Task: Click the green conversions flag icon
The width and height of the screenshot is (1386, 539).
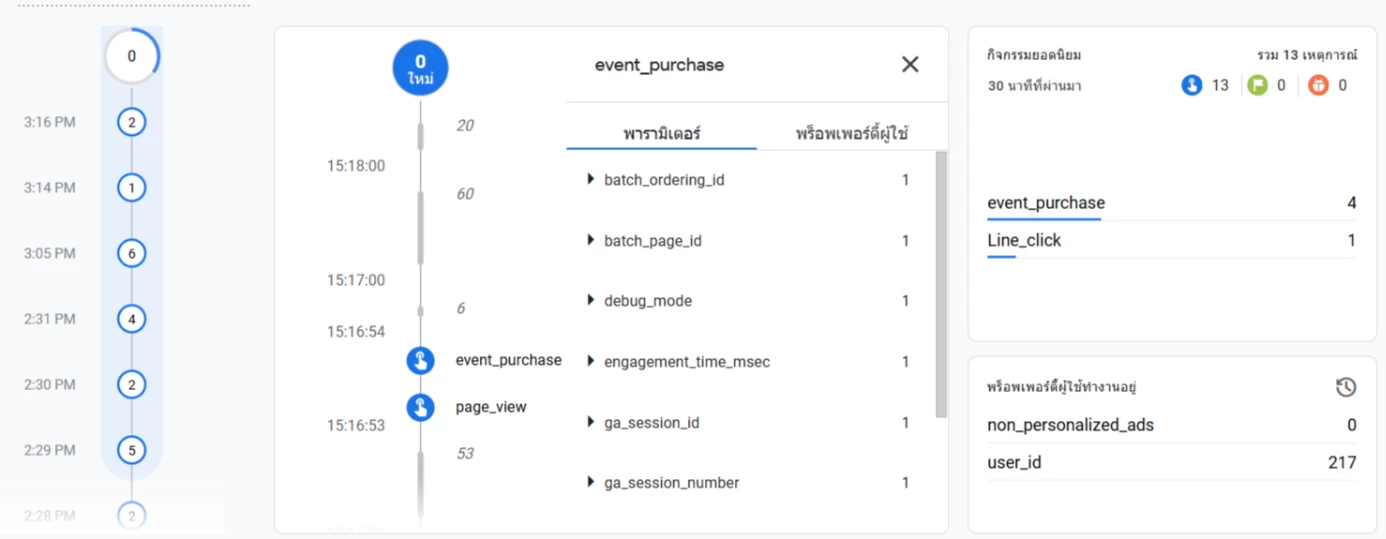Action: tap(1257, 86)
